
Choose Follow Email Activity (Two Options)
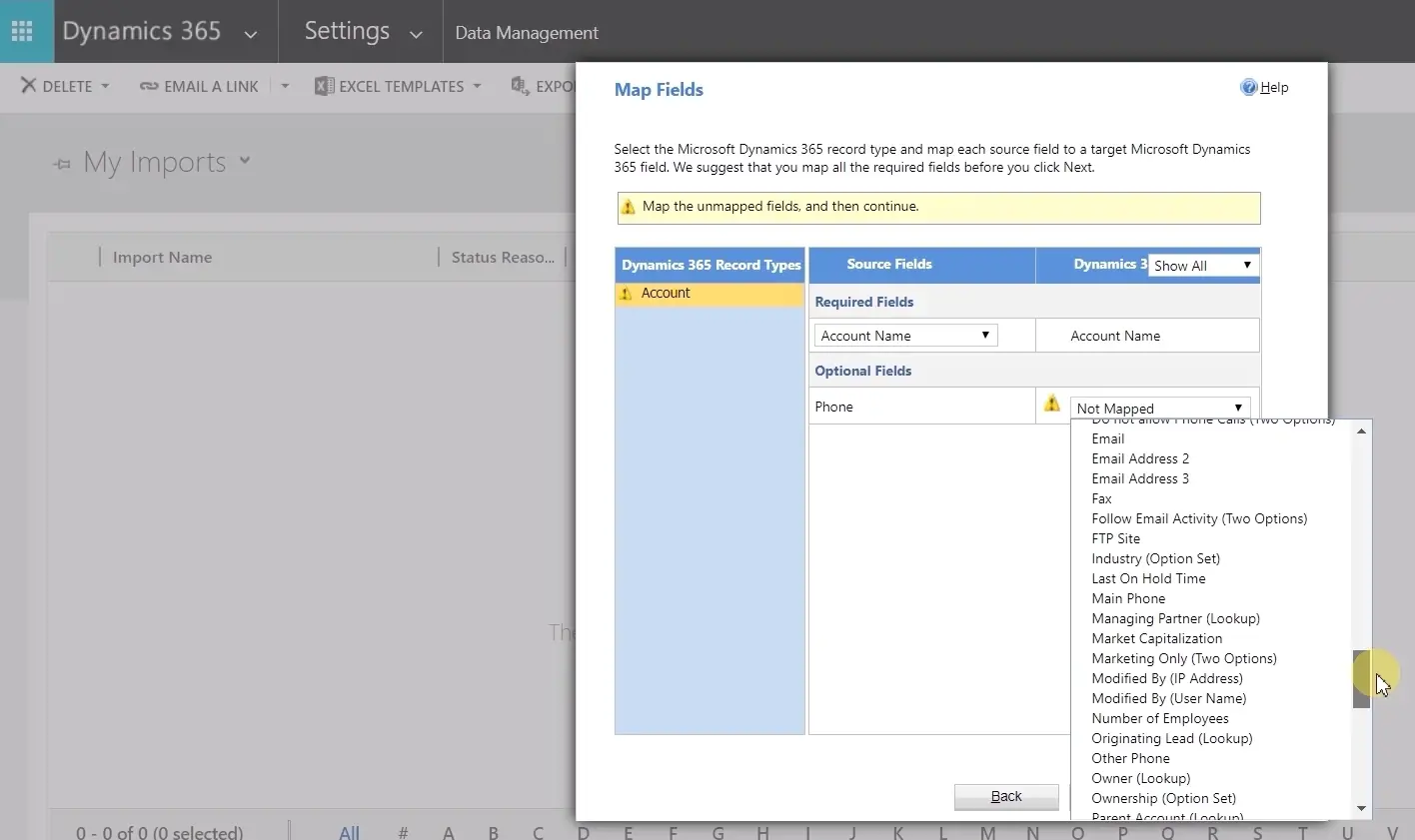pos(1199,518)
